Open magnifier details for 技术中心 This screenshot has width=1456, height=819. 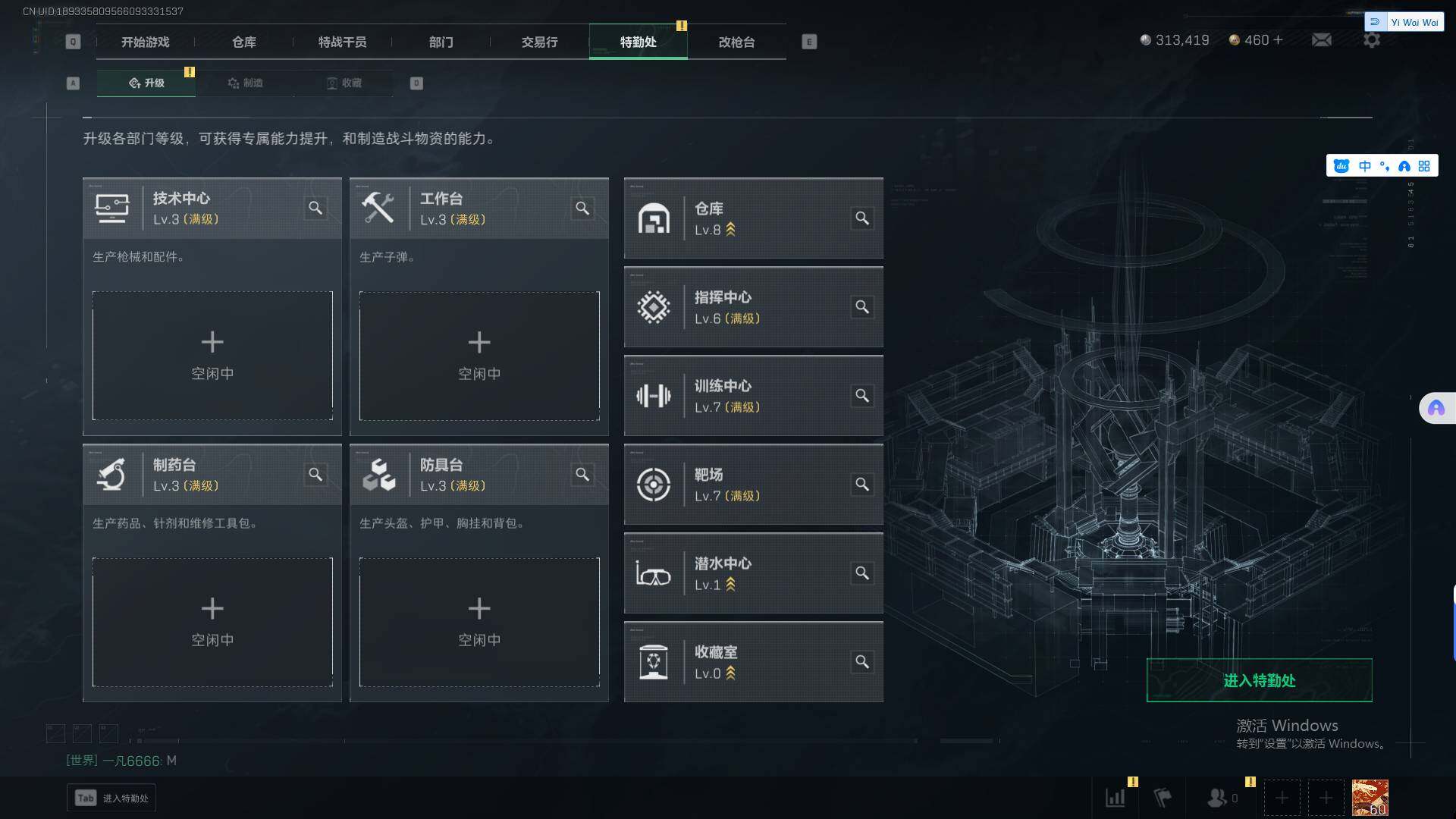pos(315,208)
